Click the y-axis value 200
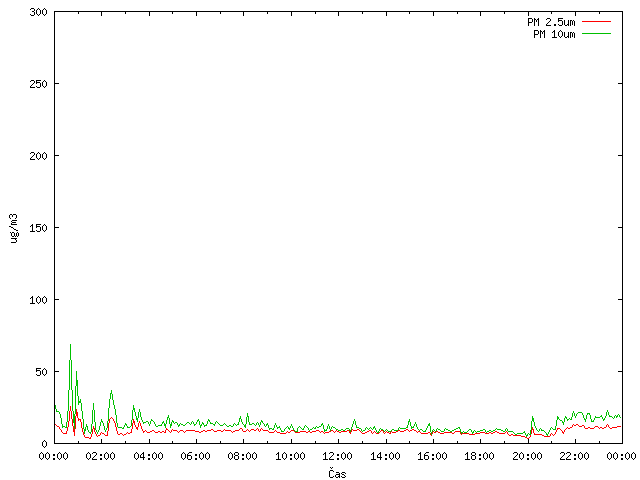The width and height of the screenshot is (640, 480). (38, 156)
